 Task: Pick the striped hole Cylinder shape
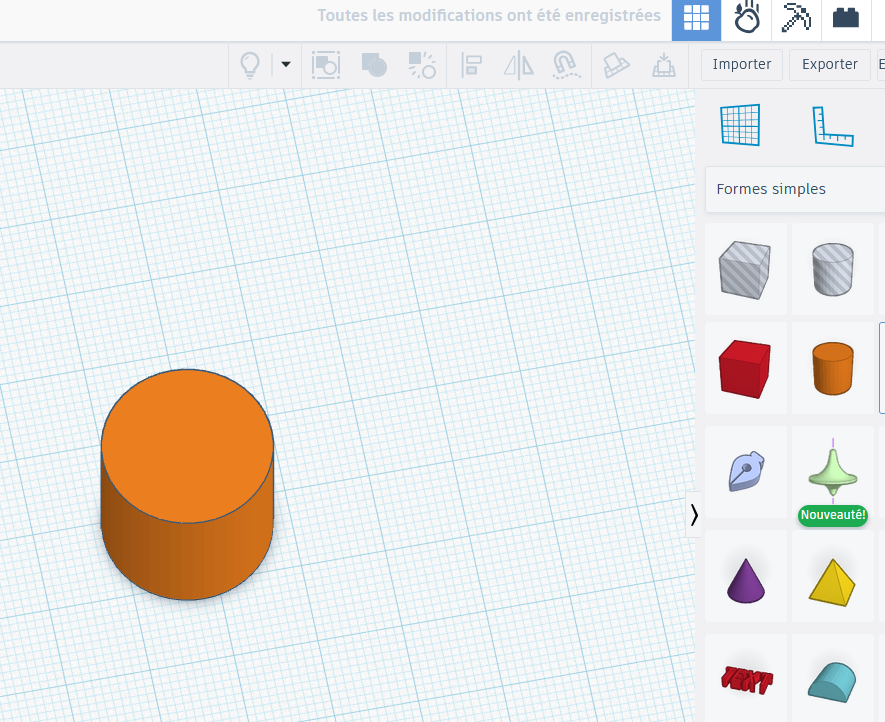[833, 269]
